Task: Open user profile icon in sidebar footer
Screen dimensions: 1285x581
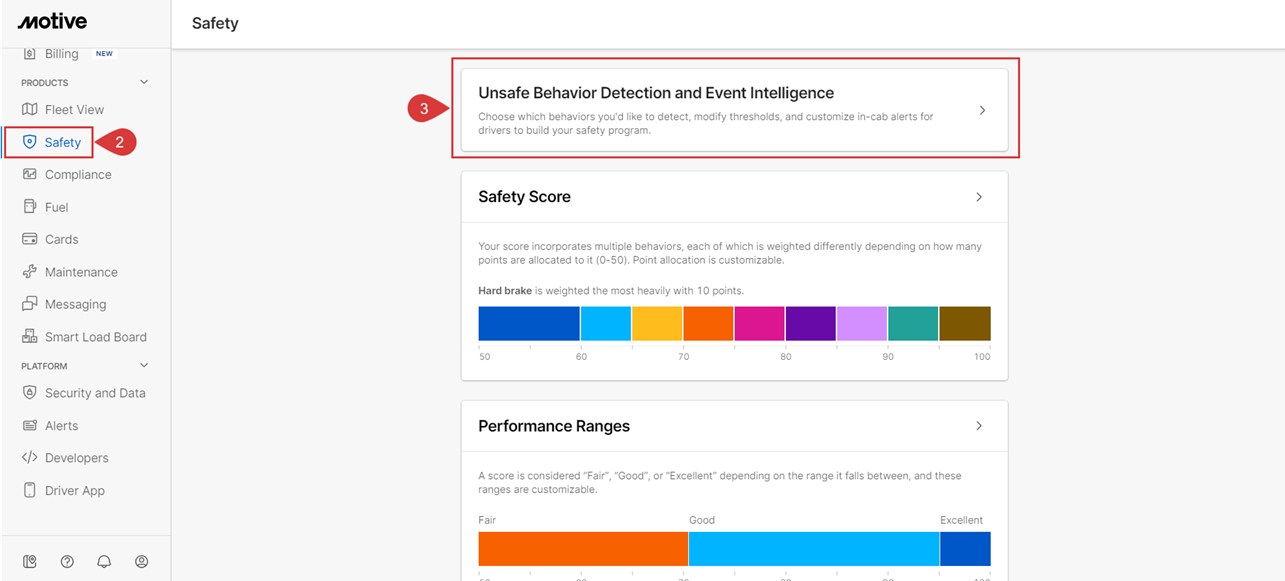Action: point(141,562)
